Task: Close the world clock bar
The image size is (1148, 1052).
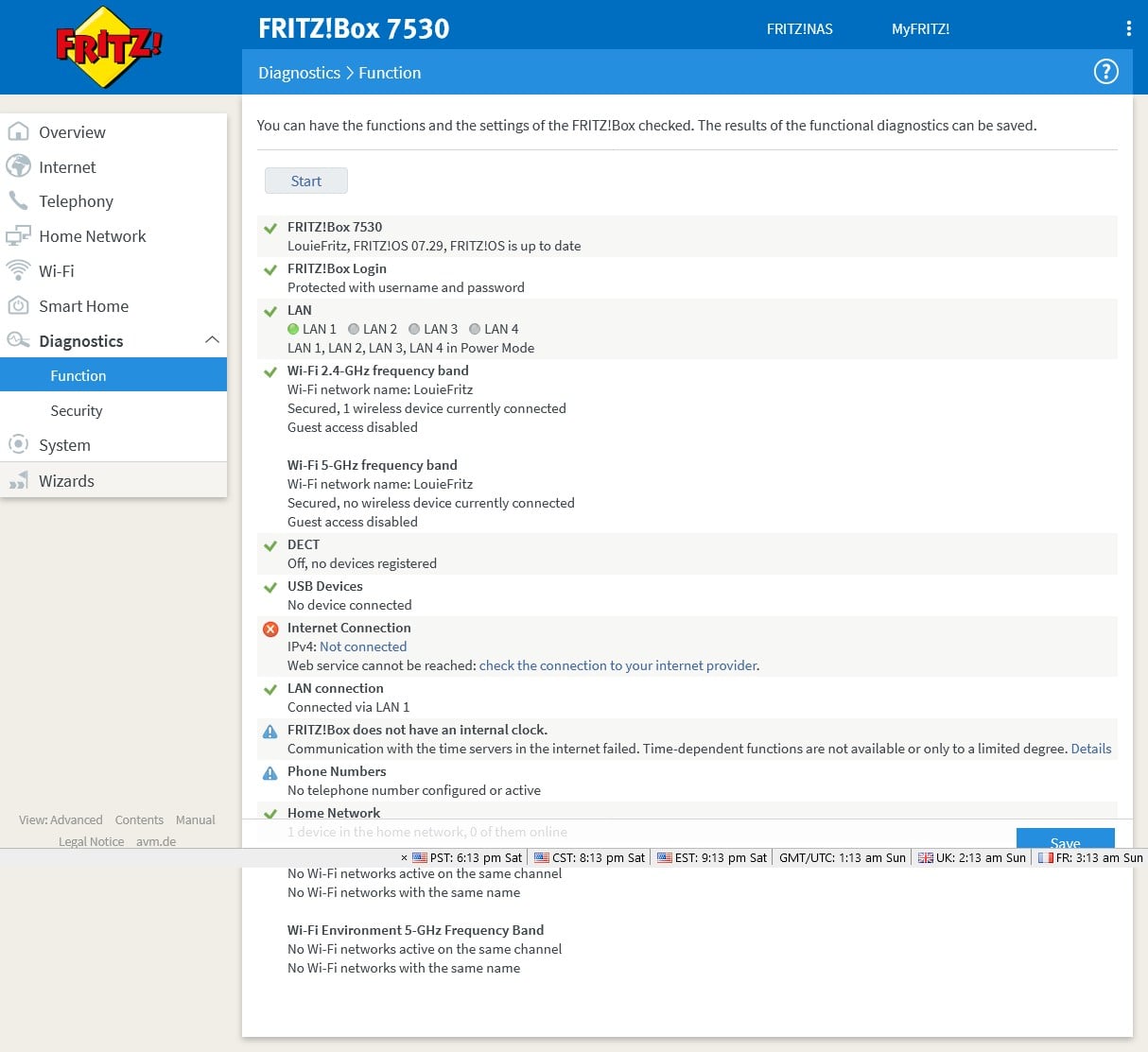Action: (404, 858)
